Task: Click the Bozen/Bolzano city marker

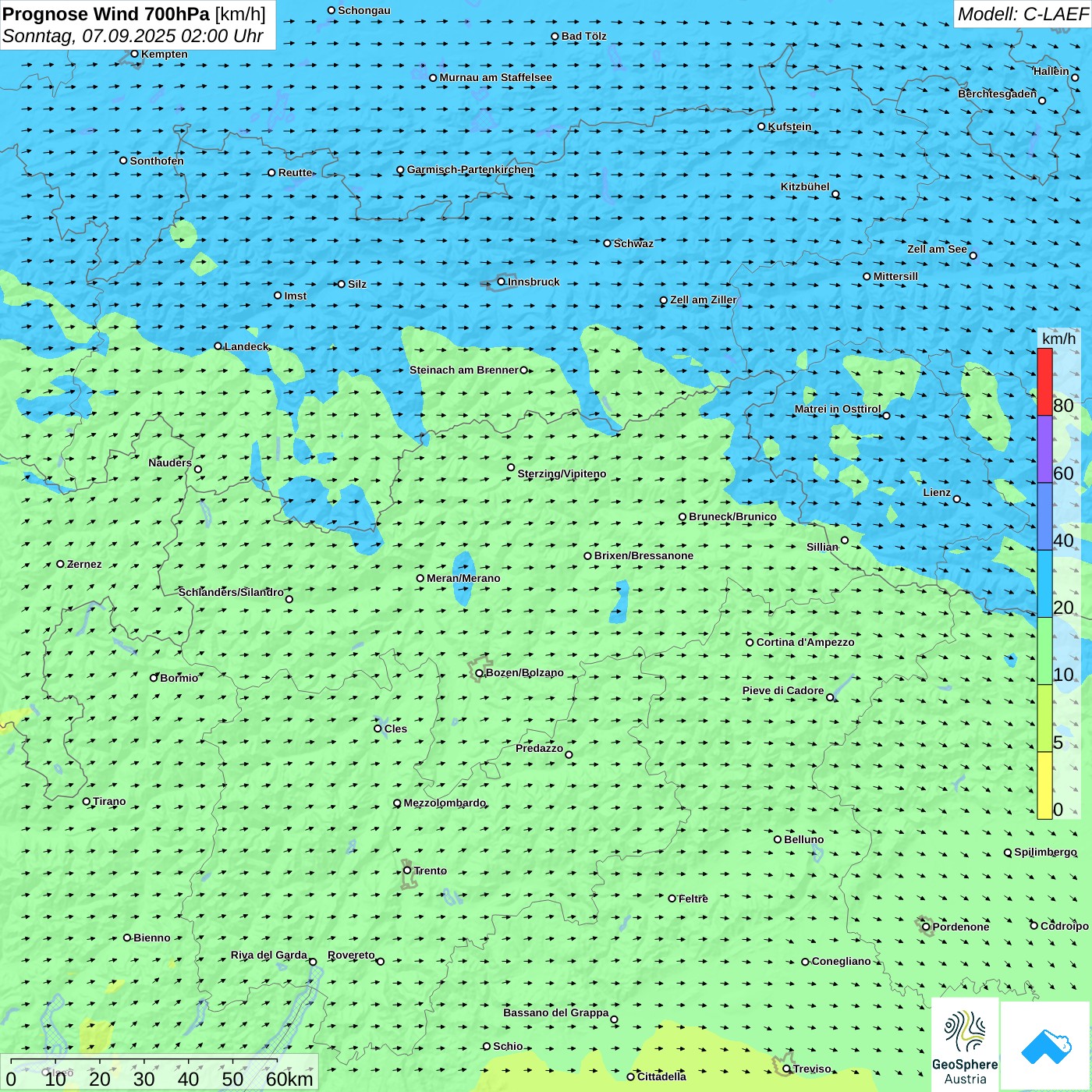Action: 479,673
